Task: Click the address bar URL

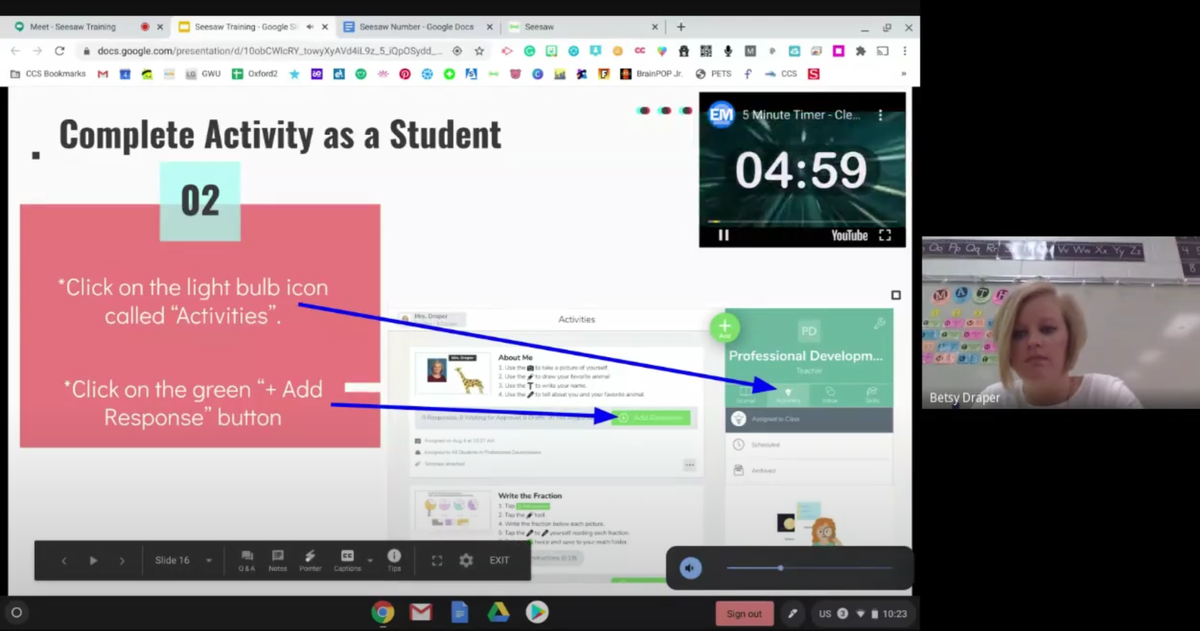Action: click(x=269, y=50)
